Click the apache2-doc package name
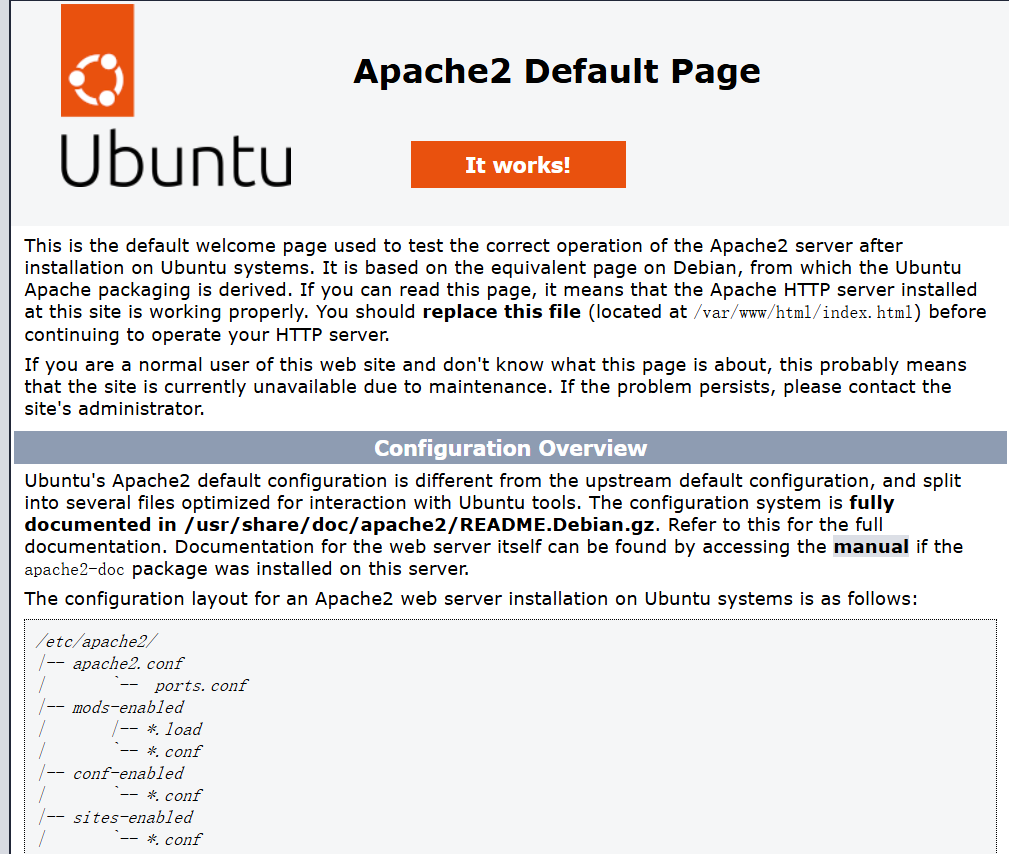1009x854 pixels. tap(74, 570)
